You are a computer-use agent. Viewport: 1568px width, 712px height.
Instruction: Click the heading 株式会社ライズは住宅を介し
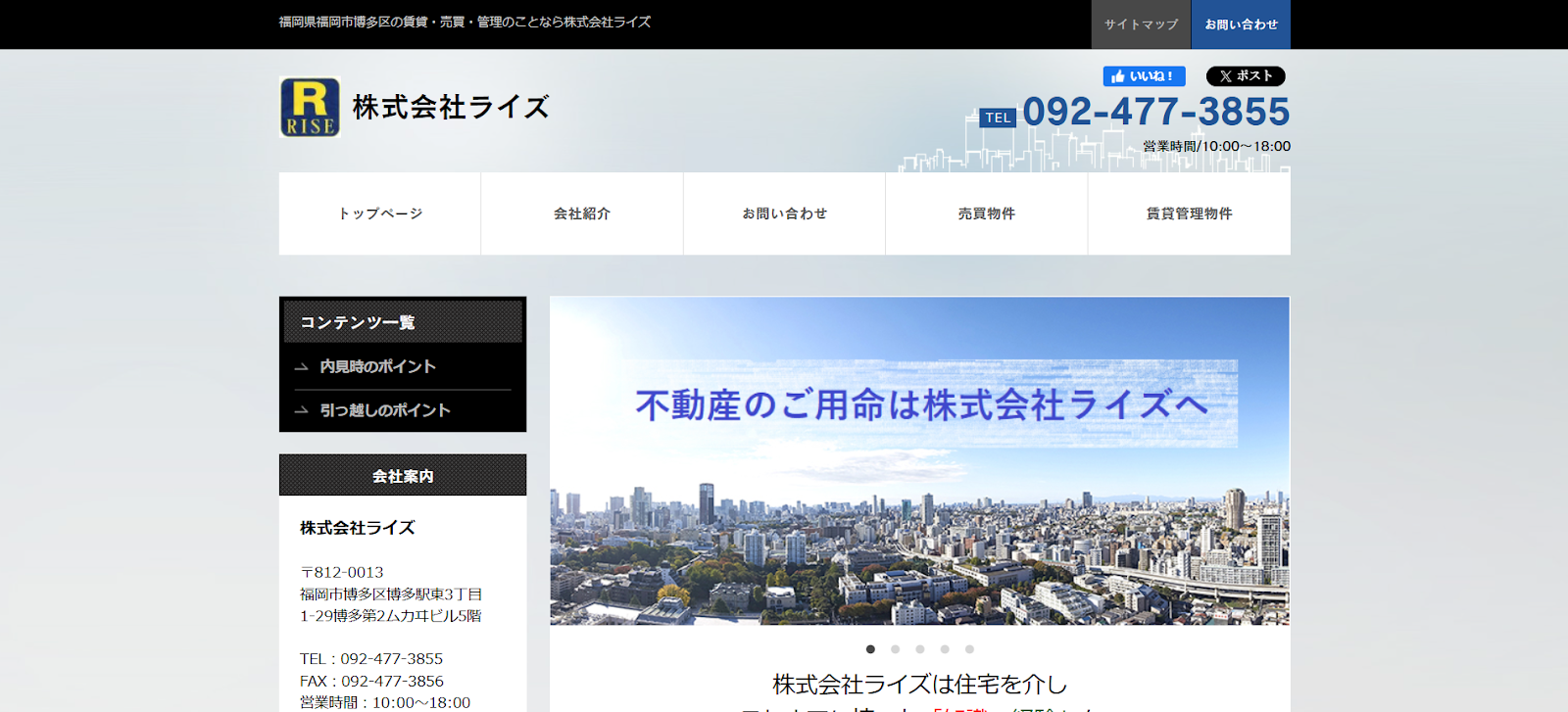tap(919, 684)
